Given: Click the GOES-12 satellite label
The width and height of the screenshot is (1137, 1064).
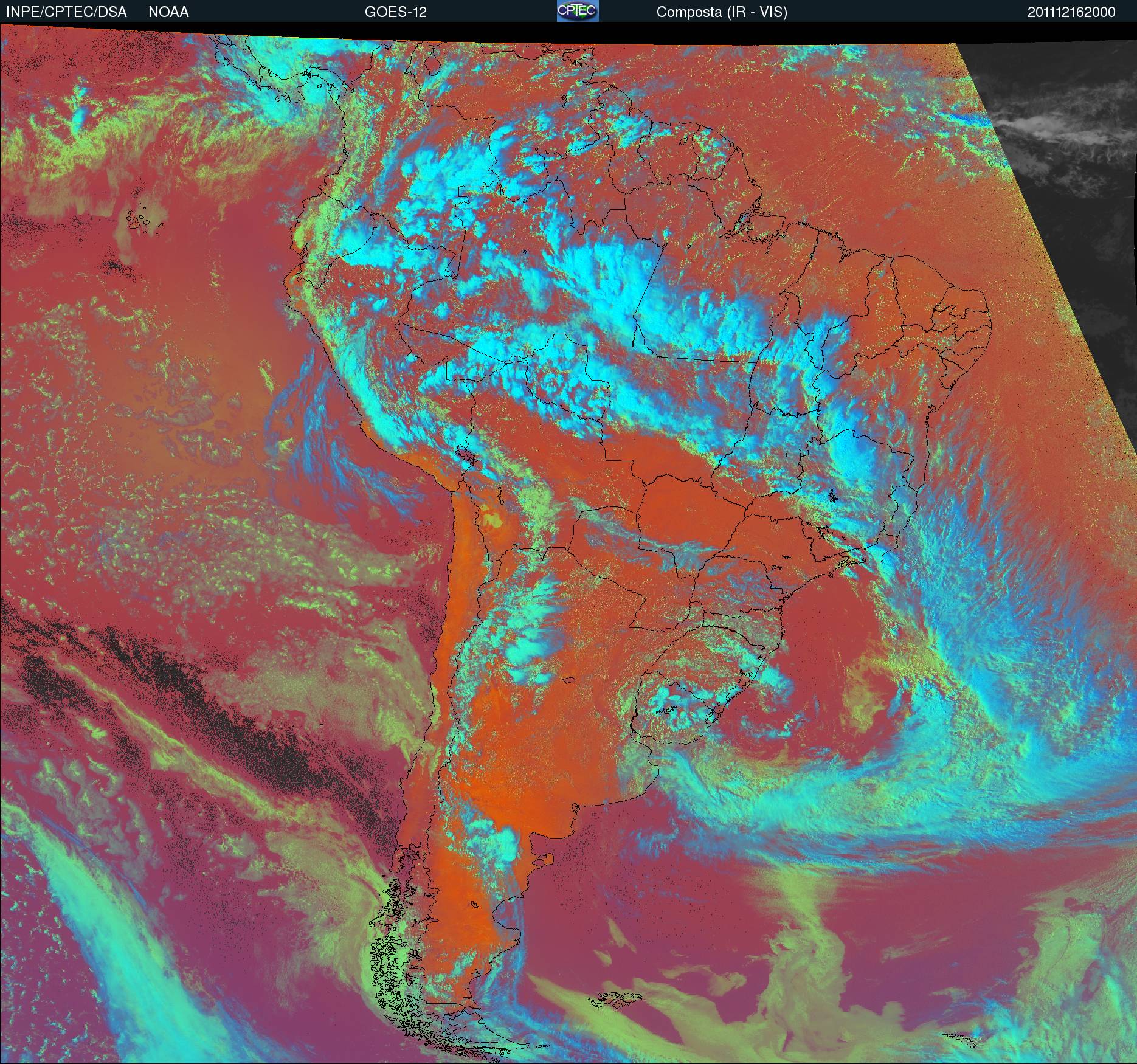Looking at the screenshot, I should [x=395, y=12].
